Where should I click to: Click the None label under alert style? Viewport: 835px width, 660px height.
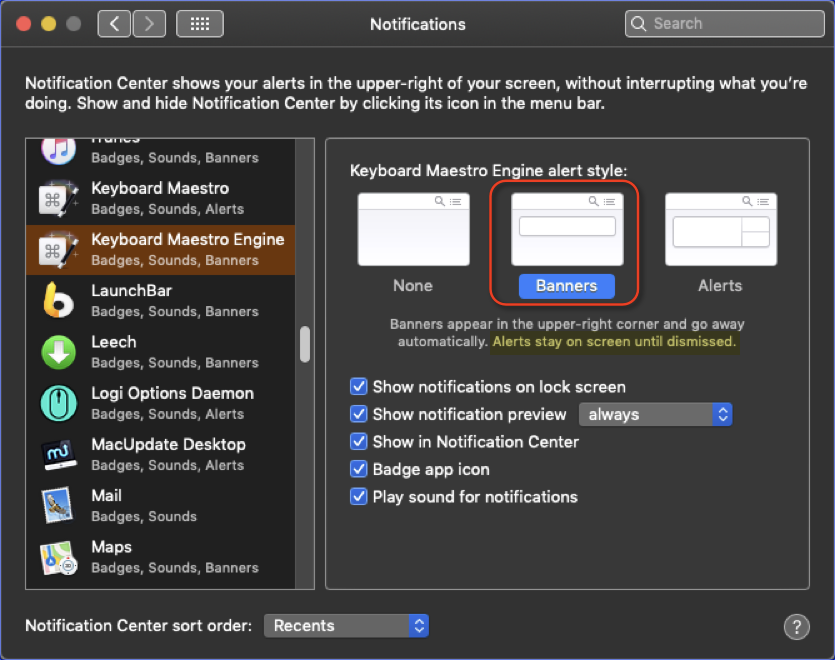click(x=413, y=286)
